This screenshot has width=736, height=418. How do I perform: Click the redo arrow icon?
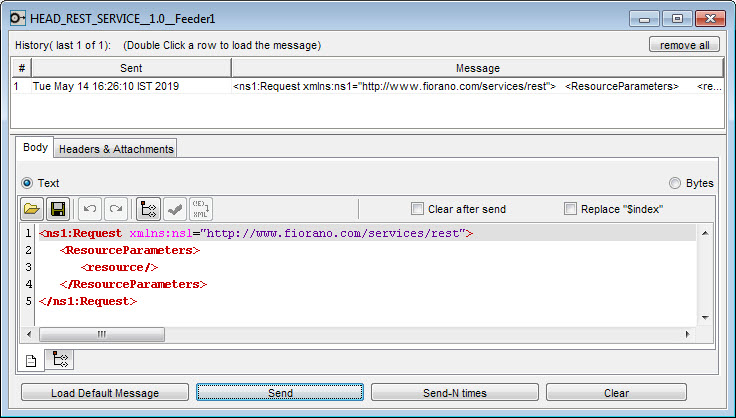[116, 209]
